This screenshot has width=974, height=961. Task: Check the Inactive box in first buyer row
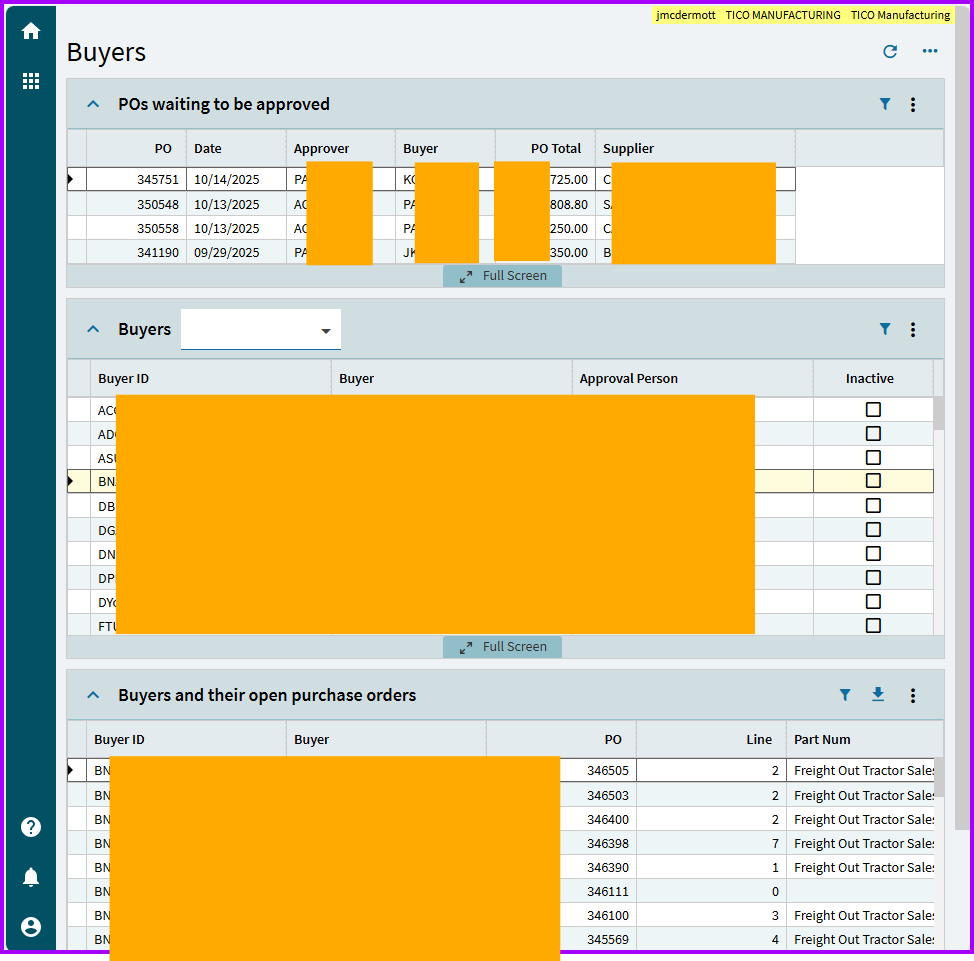coord(873,410)
